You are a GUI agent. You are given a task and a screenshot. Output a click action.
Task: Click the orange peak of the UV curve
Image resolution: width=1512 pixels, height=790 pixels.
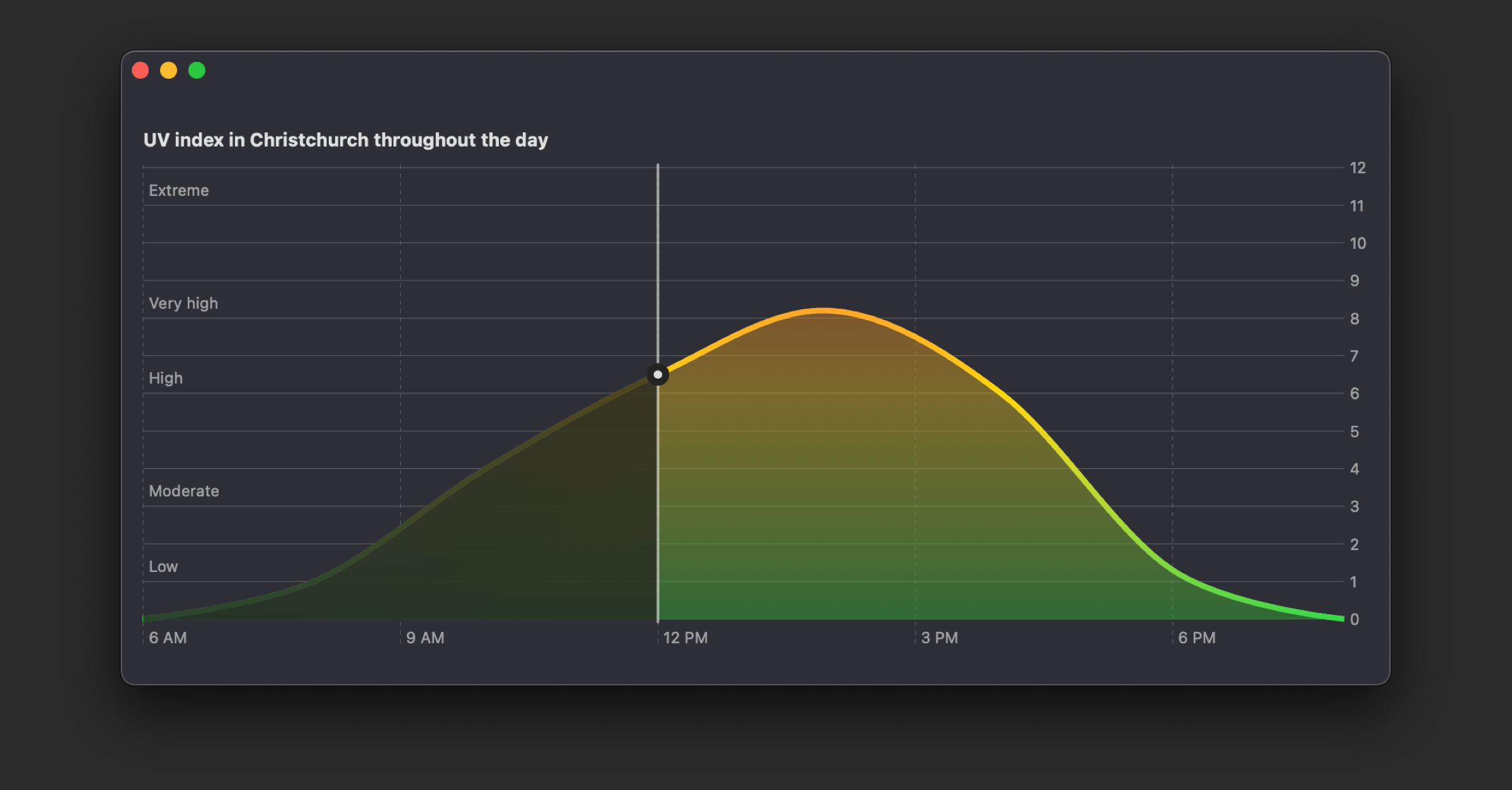click(822, 310)
